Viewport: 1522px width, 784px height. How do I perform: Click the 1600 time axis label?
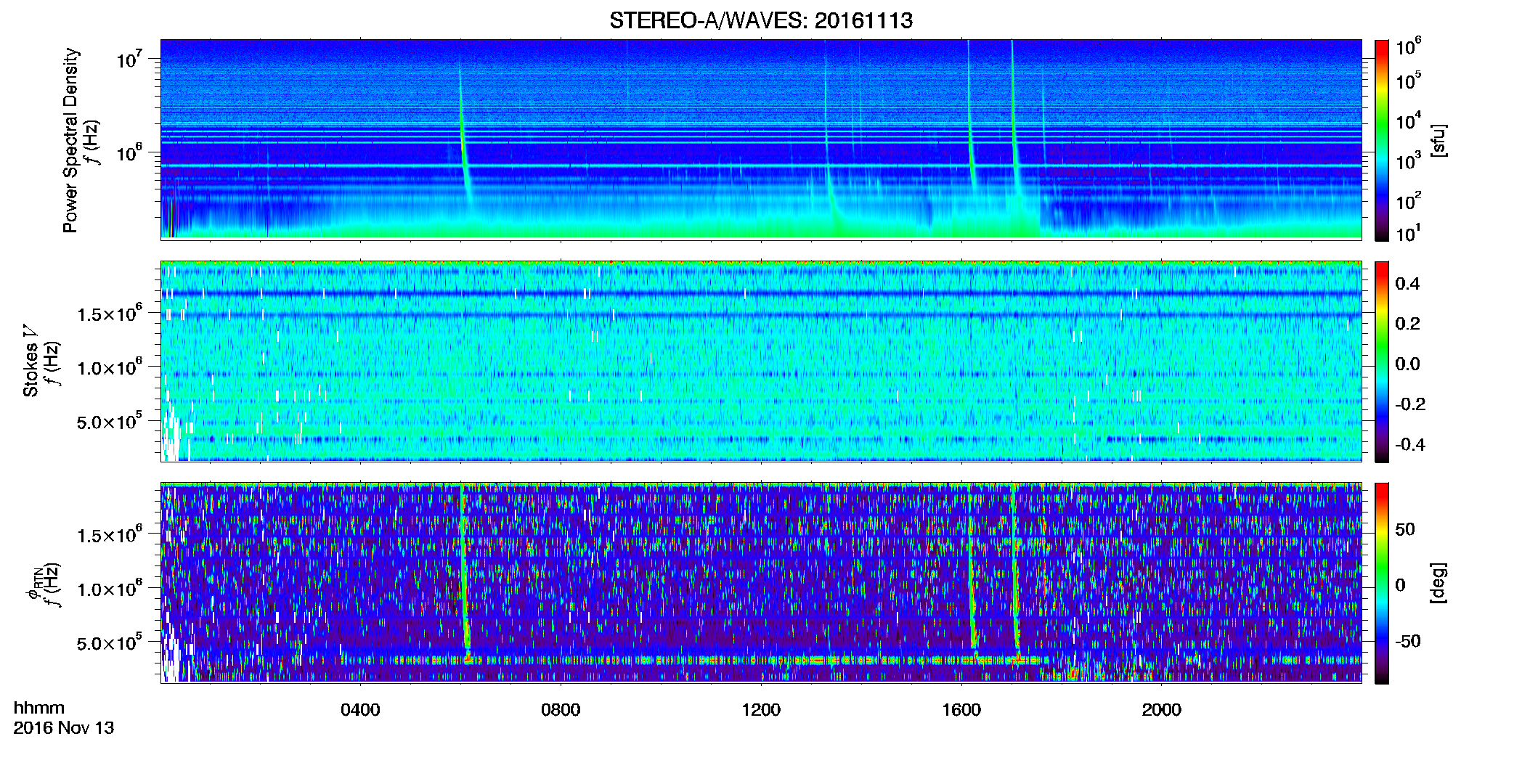961,709
